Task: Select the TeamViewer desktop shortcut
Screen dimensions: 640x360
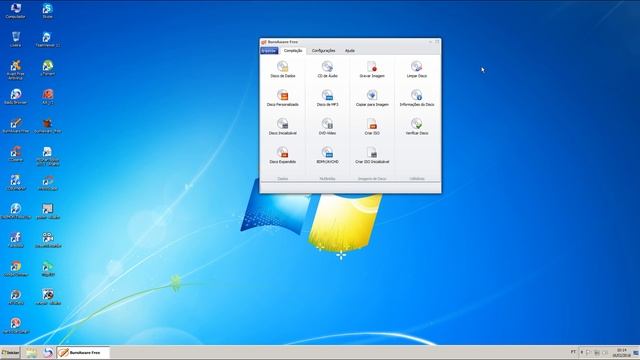Action: tap(47, 39)
